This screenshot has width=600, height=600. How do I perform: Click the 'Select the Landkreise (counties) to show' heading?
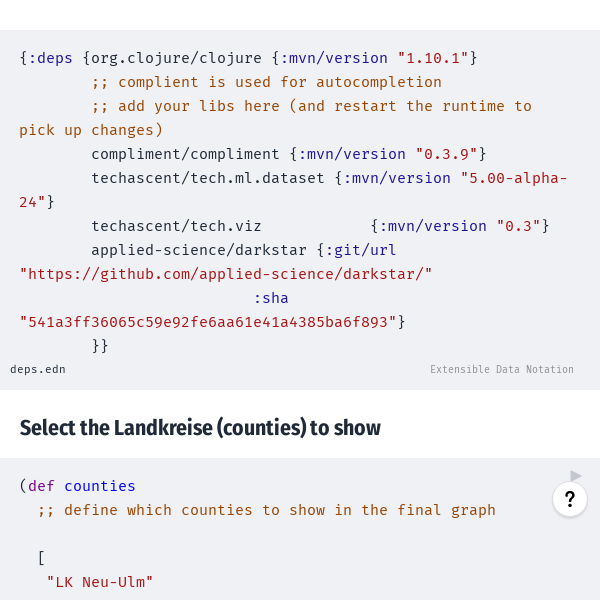point(200,428)
